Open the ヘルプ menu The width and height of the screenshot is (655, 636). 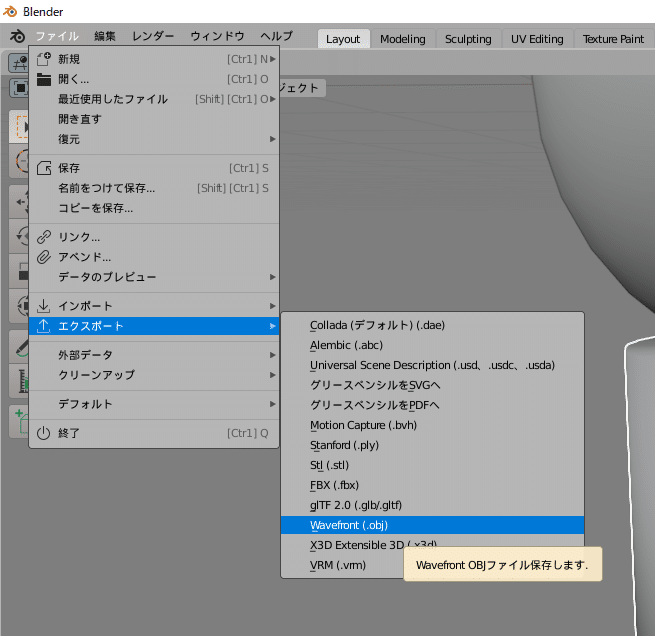click(x=276, y=36)
